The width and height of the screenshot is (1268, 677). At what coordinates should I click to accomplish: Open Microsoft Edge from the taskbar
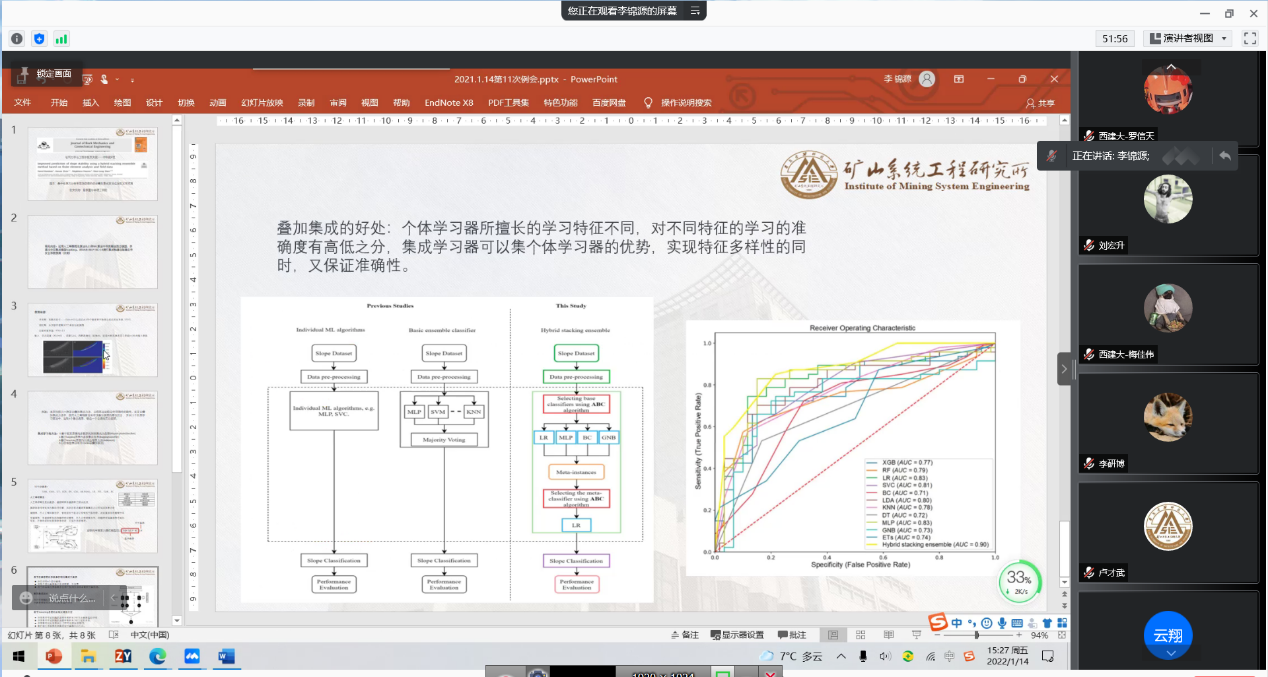tap(157, 657)
